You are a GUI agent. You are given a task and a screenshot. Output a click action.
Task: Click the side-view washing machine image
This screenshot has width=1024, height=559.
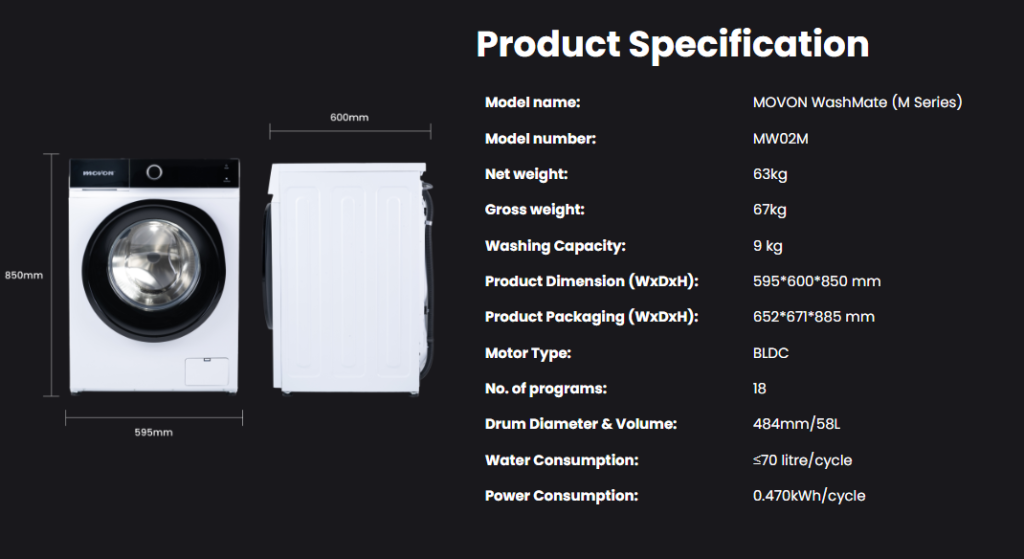coord(347,276)
